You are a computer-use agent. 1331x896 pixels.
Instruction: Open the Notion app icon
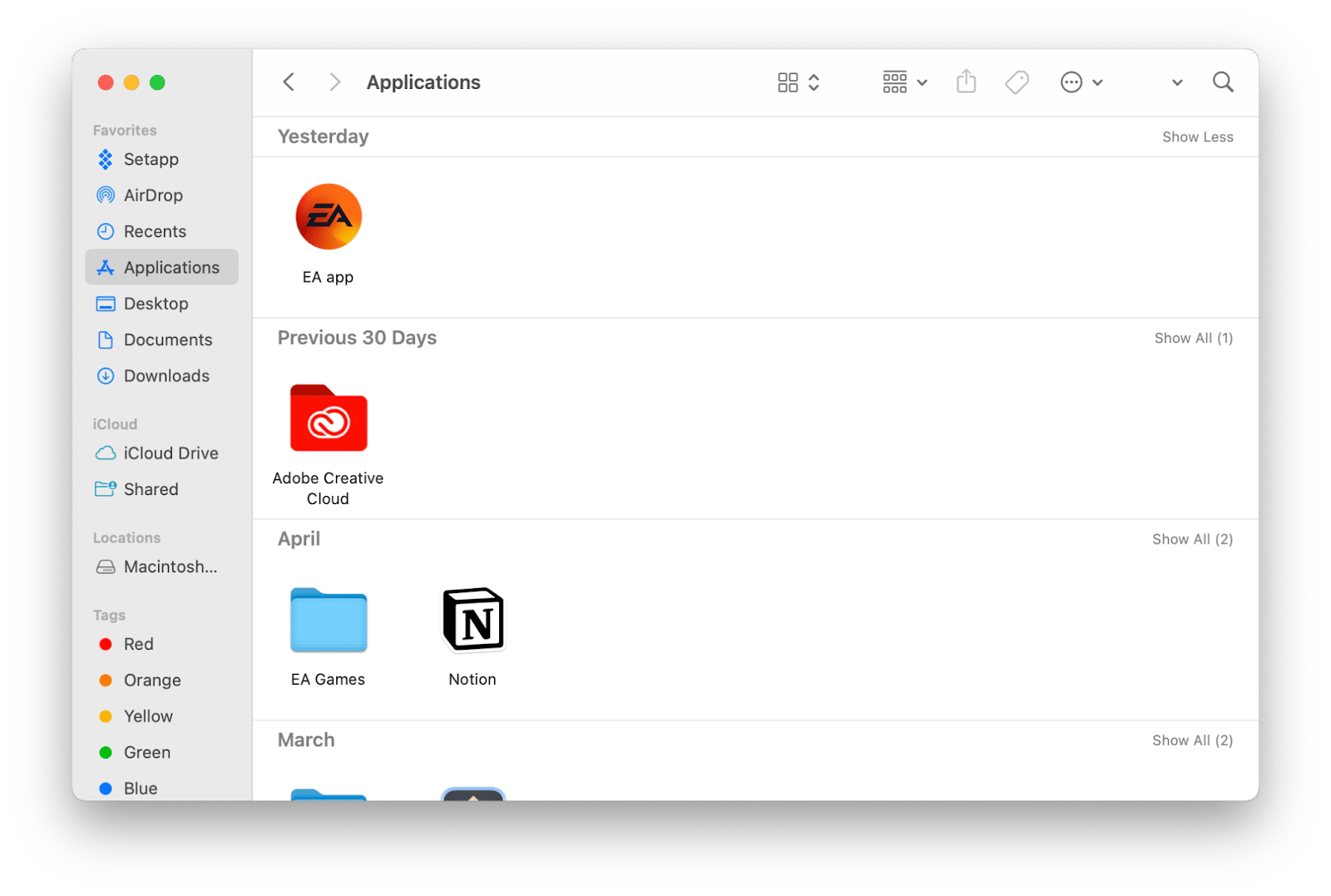tap(473, 619)
